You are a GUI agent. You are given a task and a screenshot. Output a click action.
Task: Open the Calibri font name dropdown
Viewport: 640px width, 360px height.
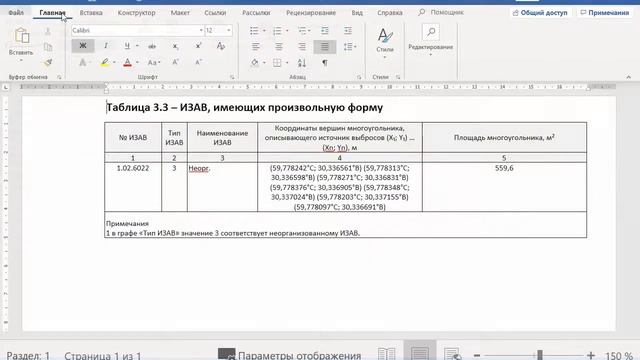click(201, 31)
